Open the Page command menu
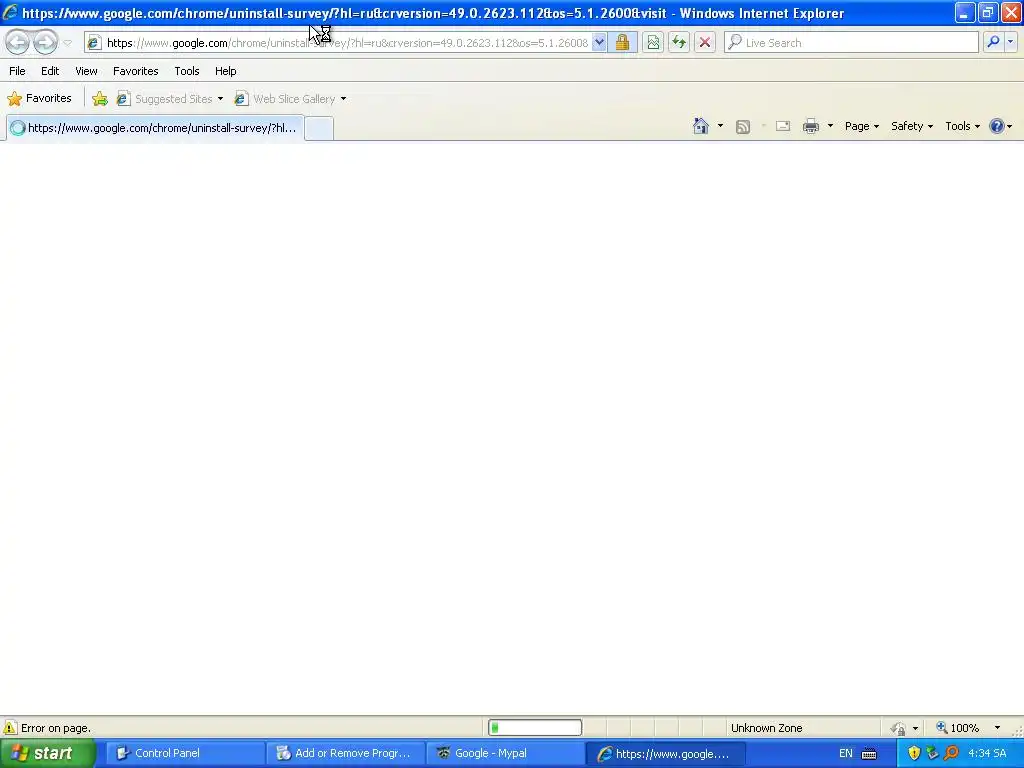This screenshot has height=768, width=1024. tap(861, 126)
